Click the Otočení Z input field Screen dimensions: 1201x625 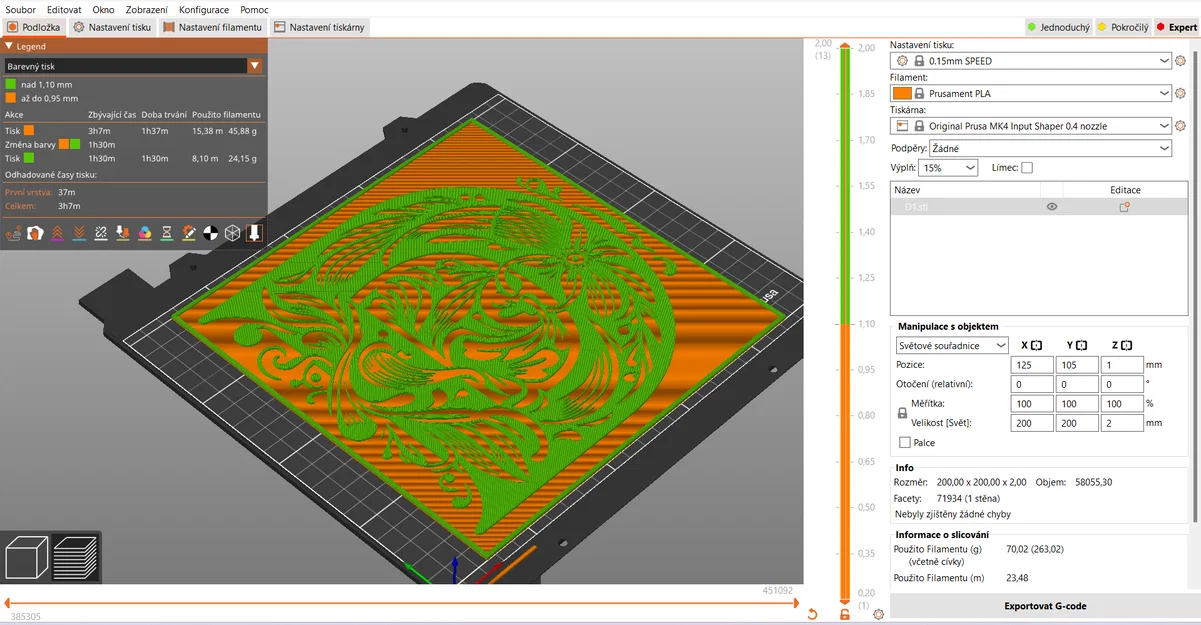1122,384
